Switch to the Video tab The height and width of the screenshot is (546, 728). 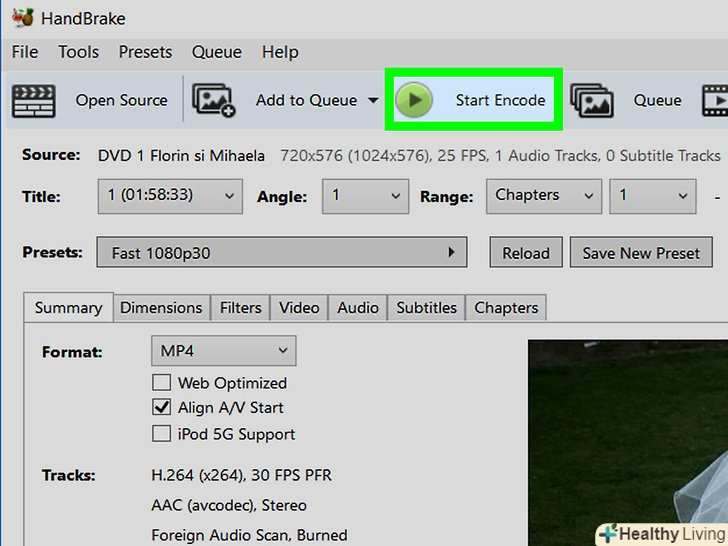coord(299,308)
